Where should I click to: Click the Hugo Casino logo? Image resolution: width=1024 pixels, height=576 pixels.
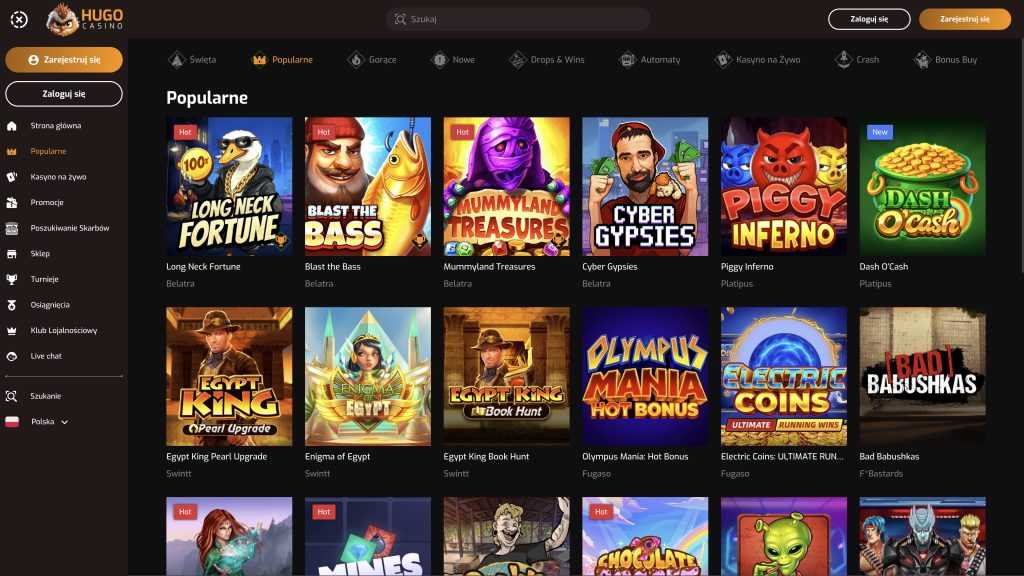85,19
